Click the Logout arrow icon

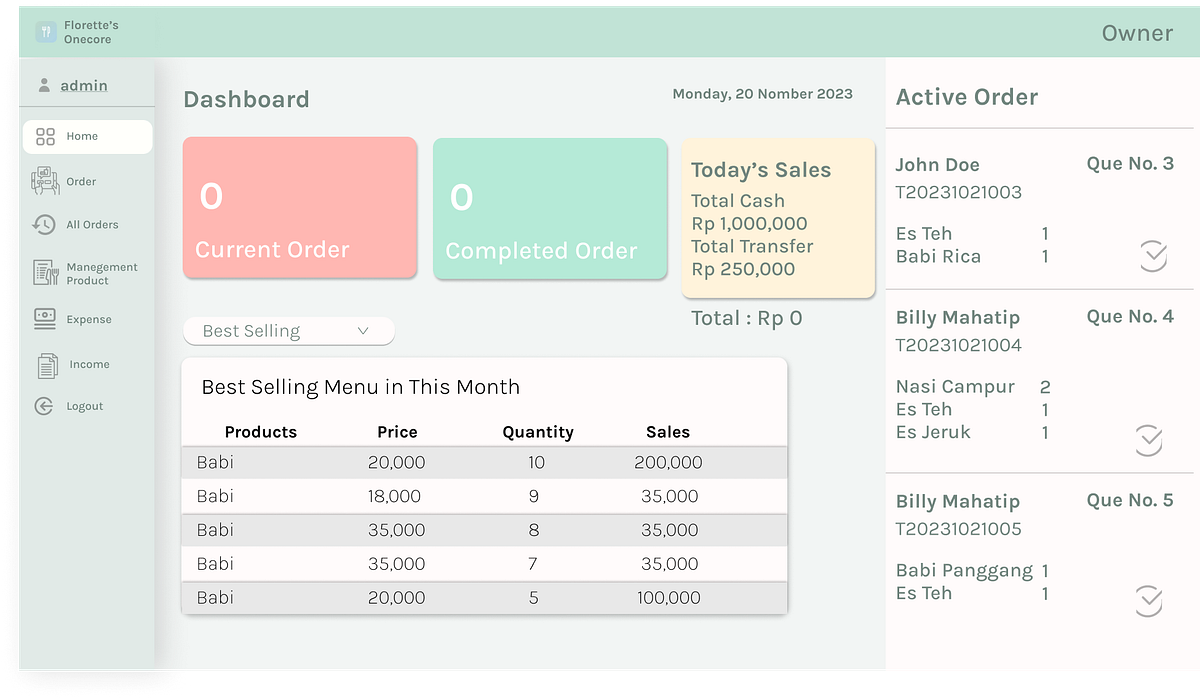pos(43,406)
